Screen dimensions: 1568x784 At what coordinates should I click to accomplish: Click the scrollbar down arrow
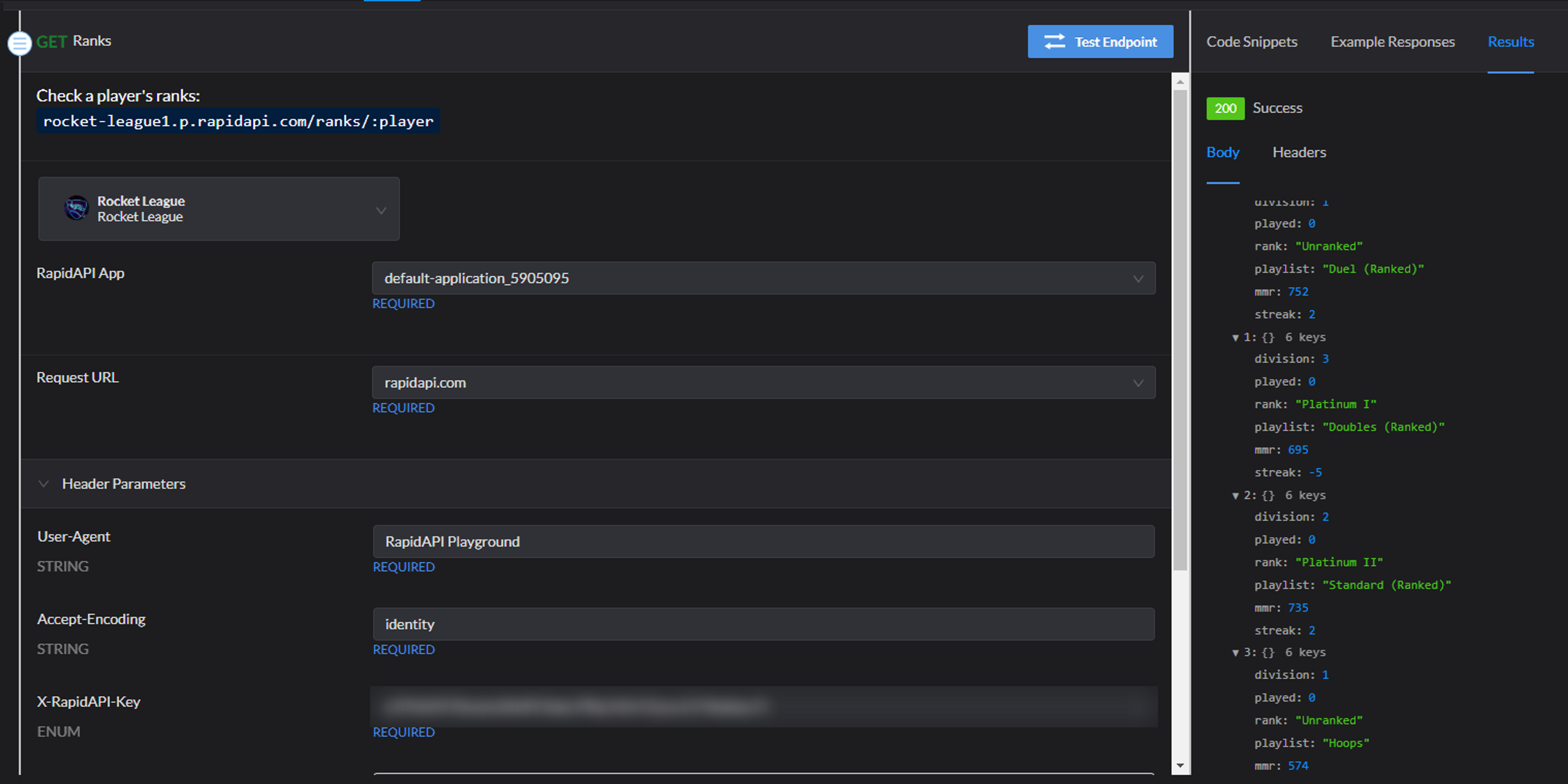click(1180, 766)
